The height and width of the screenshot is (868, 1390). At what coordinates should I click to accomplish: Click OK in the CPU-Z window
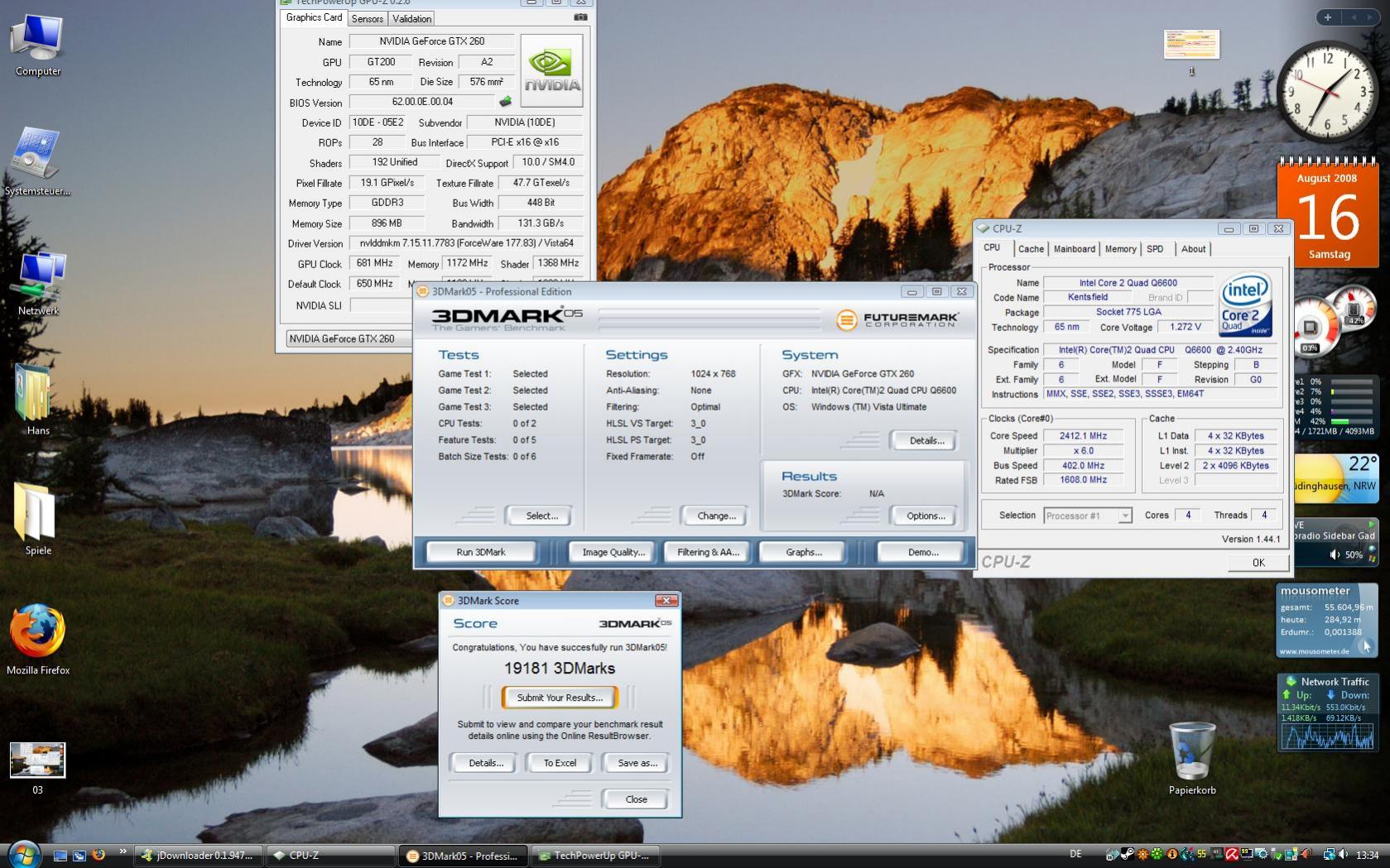(1258, 563)
